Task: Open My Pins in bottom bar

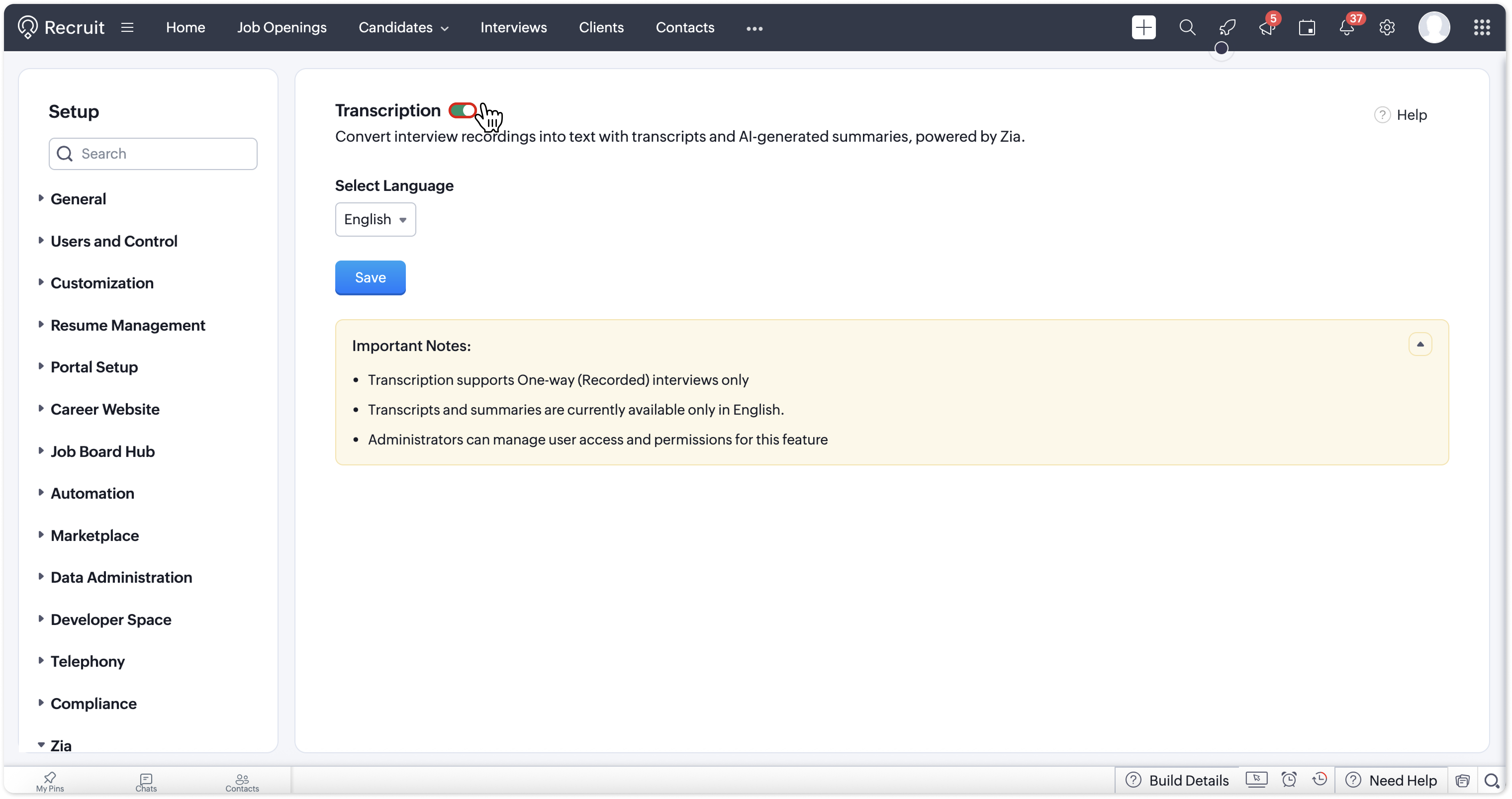Action: tap(50, 782)
